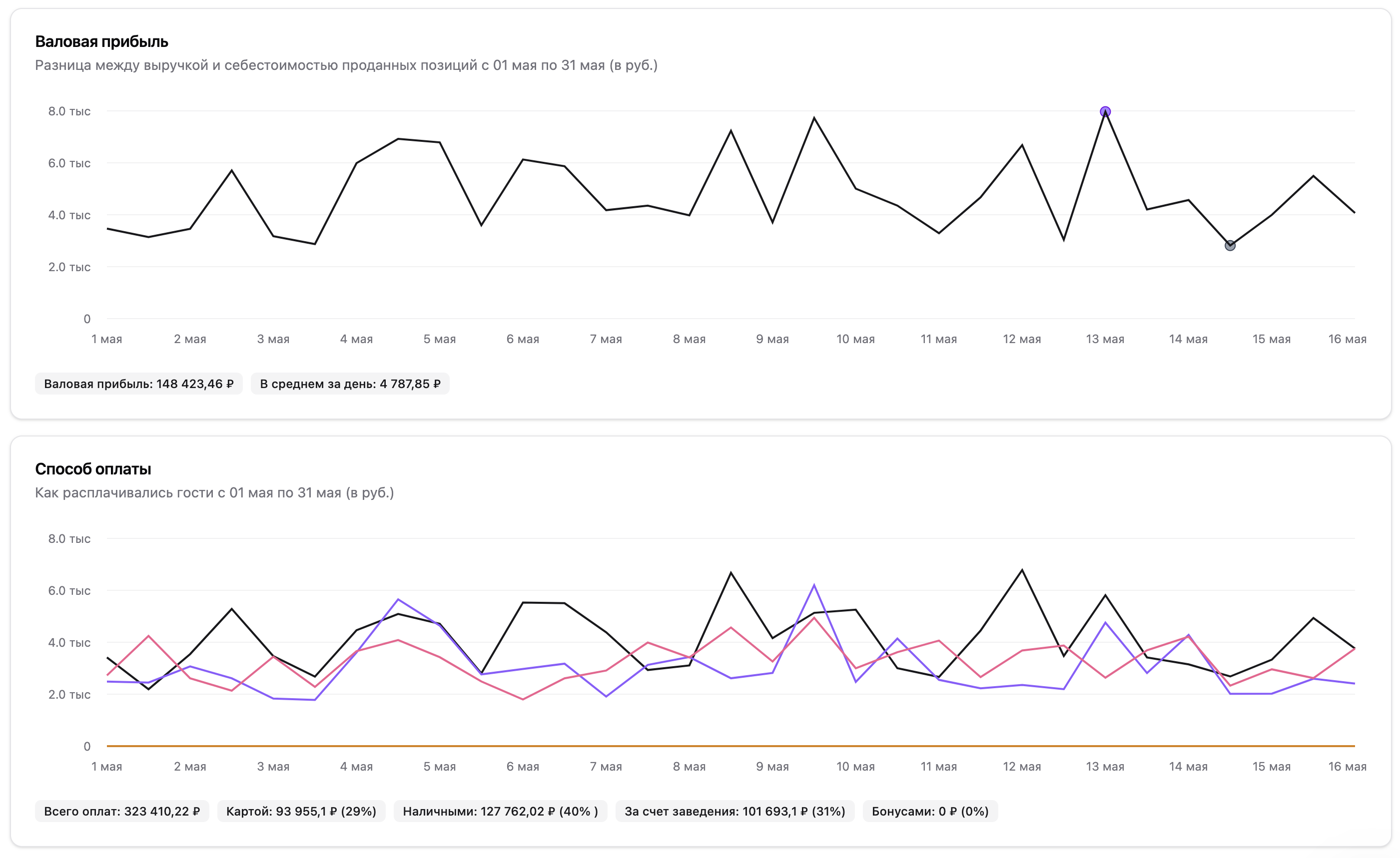Image resolution: width=1400 pixels, height=858 pixels.
Task: Select the Бонусами payment legend badge
Action: [930, 811]
